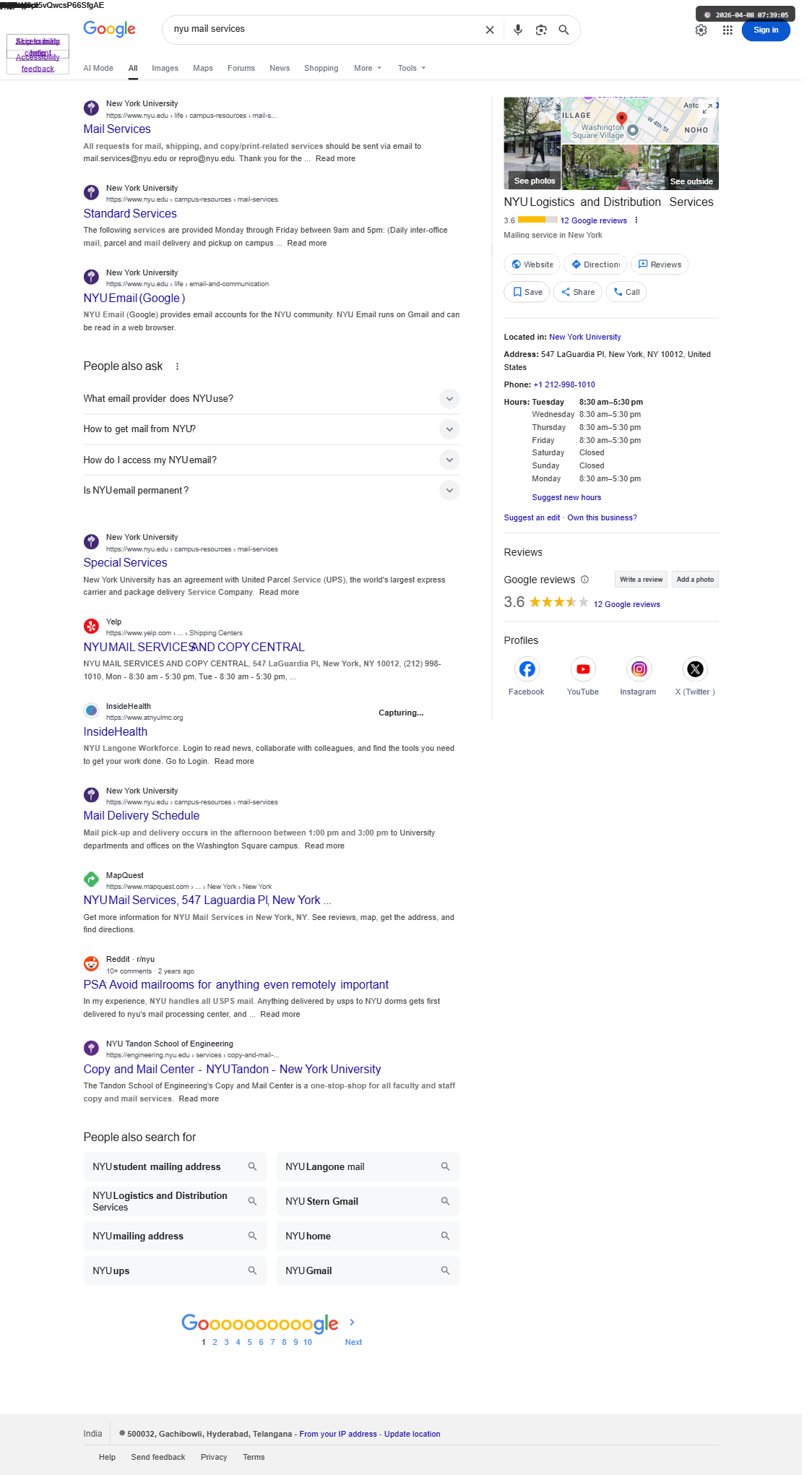Open the YouTube profile icon
Screen dimensions: 812x1475
[x=583, y=669]
